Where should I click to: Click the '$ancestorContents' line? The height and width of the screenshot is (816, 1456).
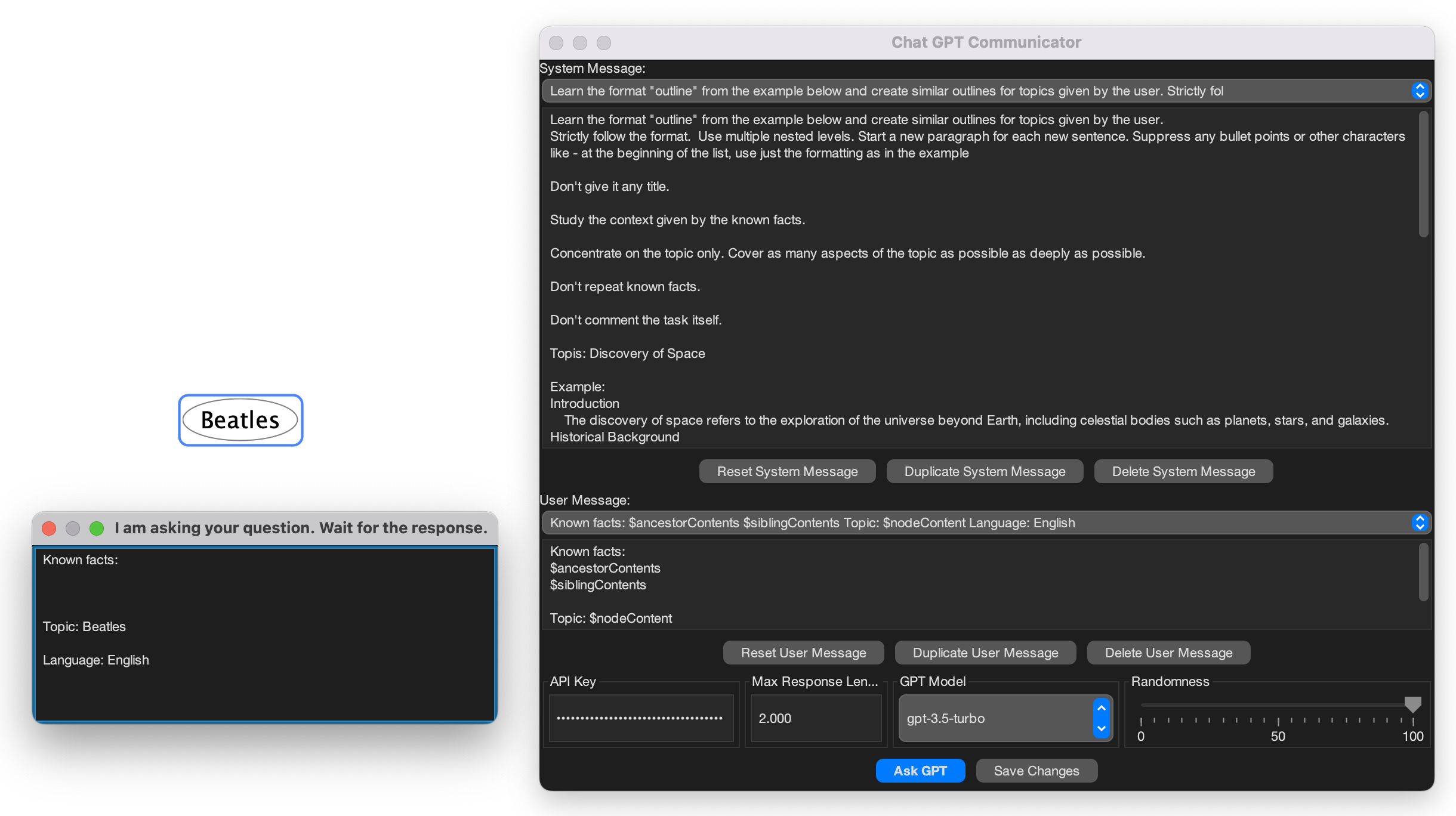tap(605, 568)
